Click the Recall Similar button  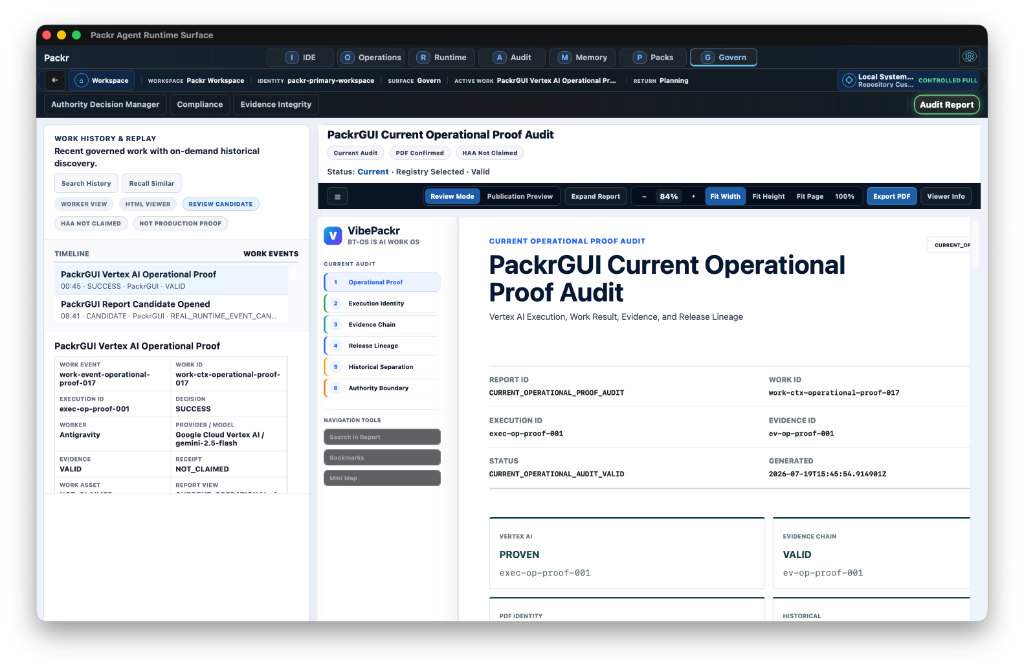[152, 184]
